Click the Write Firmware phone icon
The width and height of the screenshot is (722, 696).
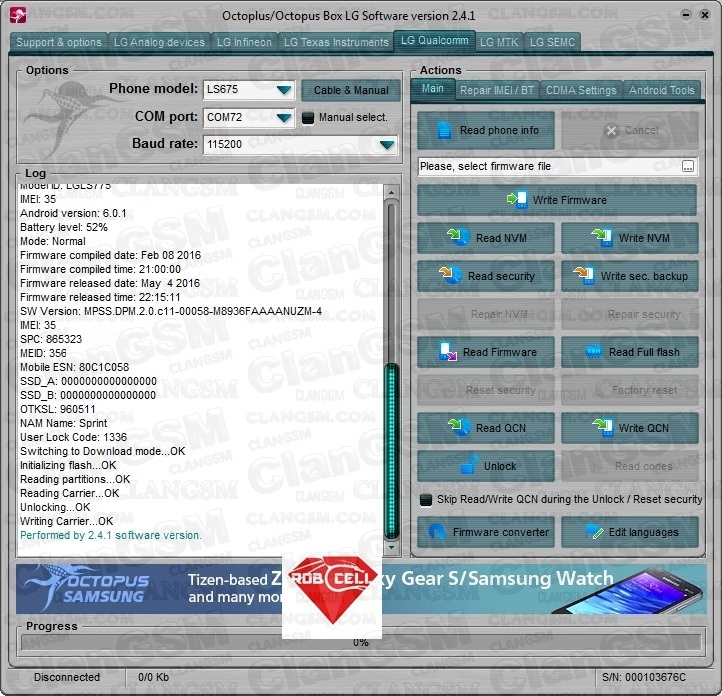click(x=517, y=199)
